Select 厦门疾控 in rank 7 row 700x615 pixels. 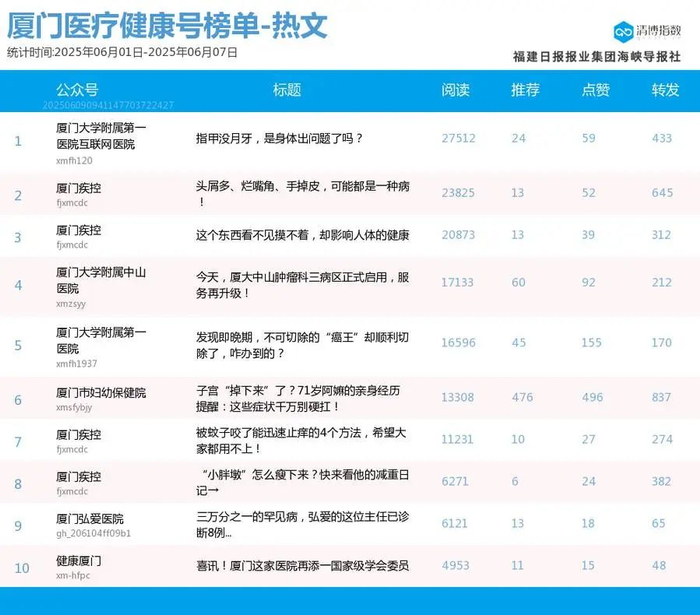(x=79, y=434)
